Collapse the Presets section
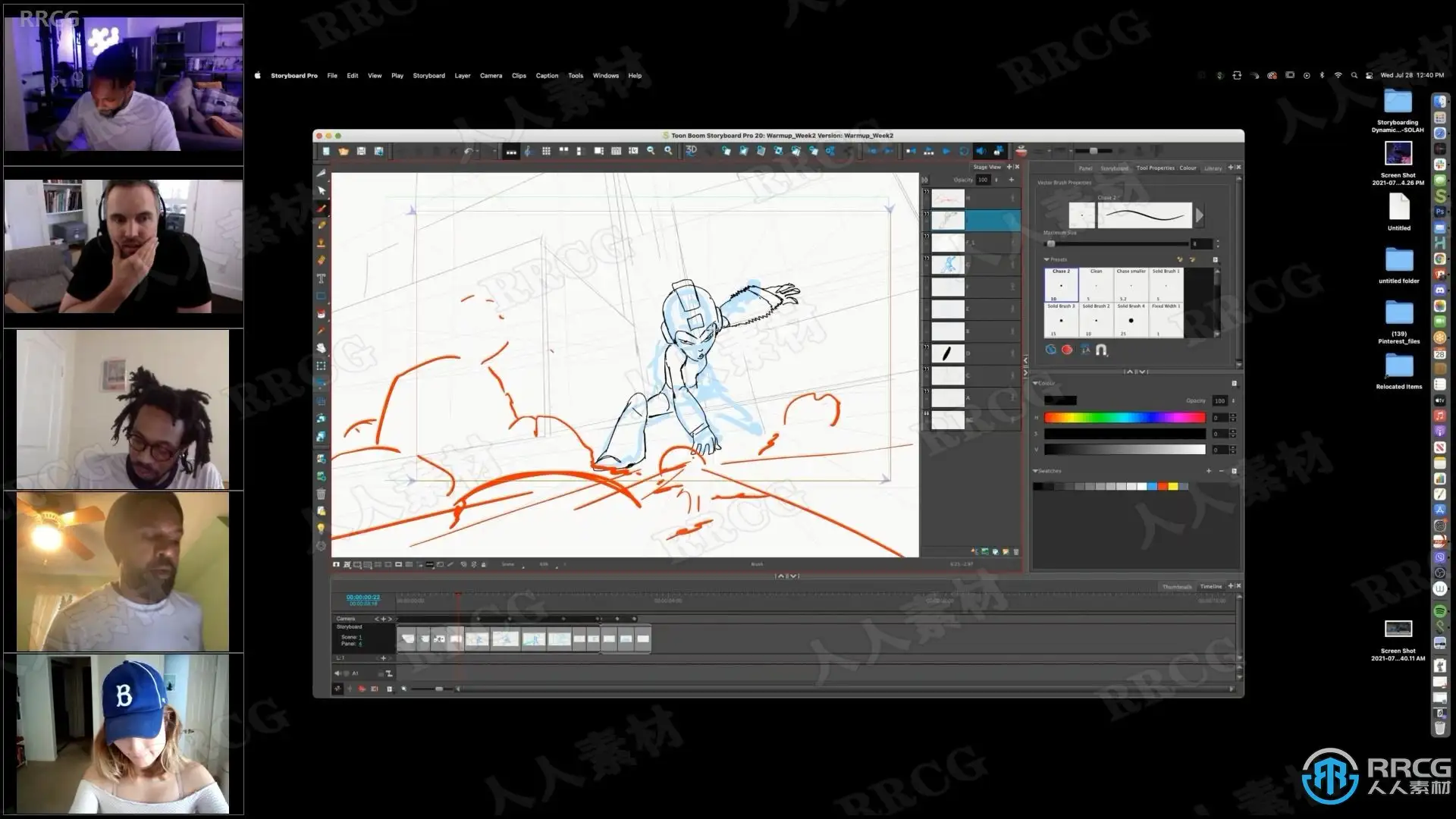1456x819 pixels. click(1047, 259)
